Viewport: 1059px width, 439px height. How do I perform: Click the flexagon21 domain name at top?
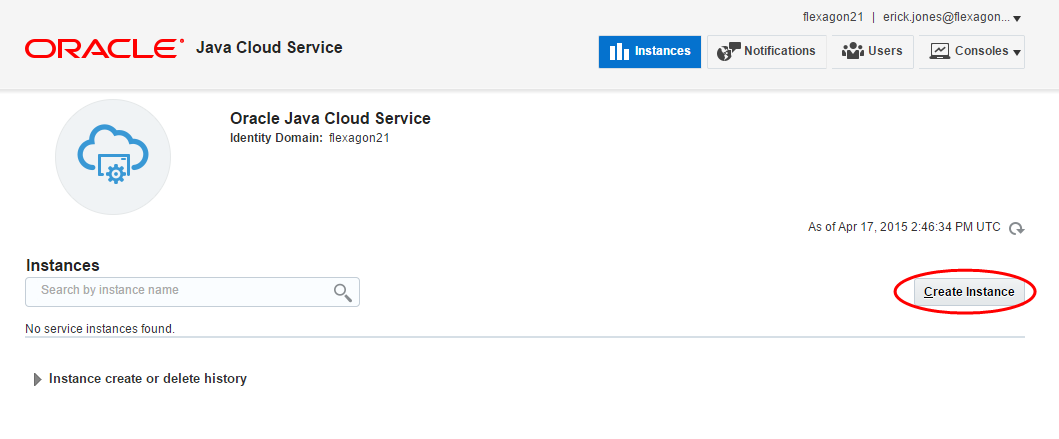point(833,18)
